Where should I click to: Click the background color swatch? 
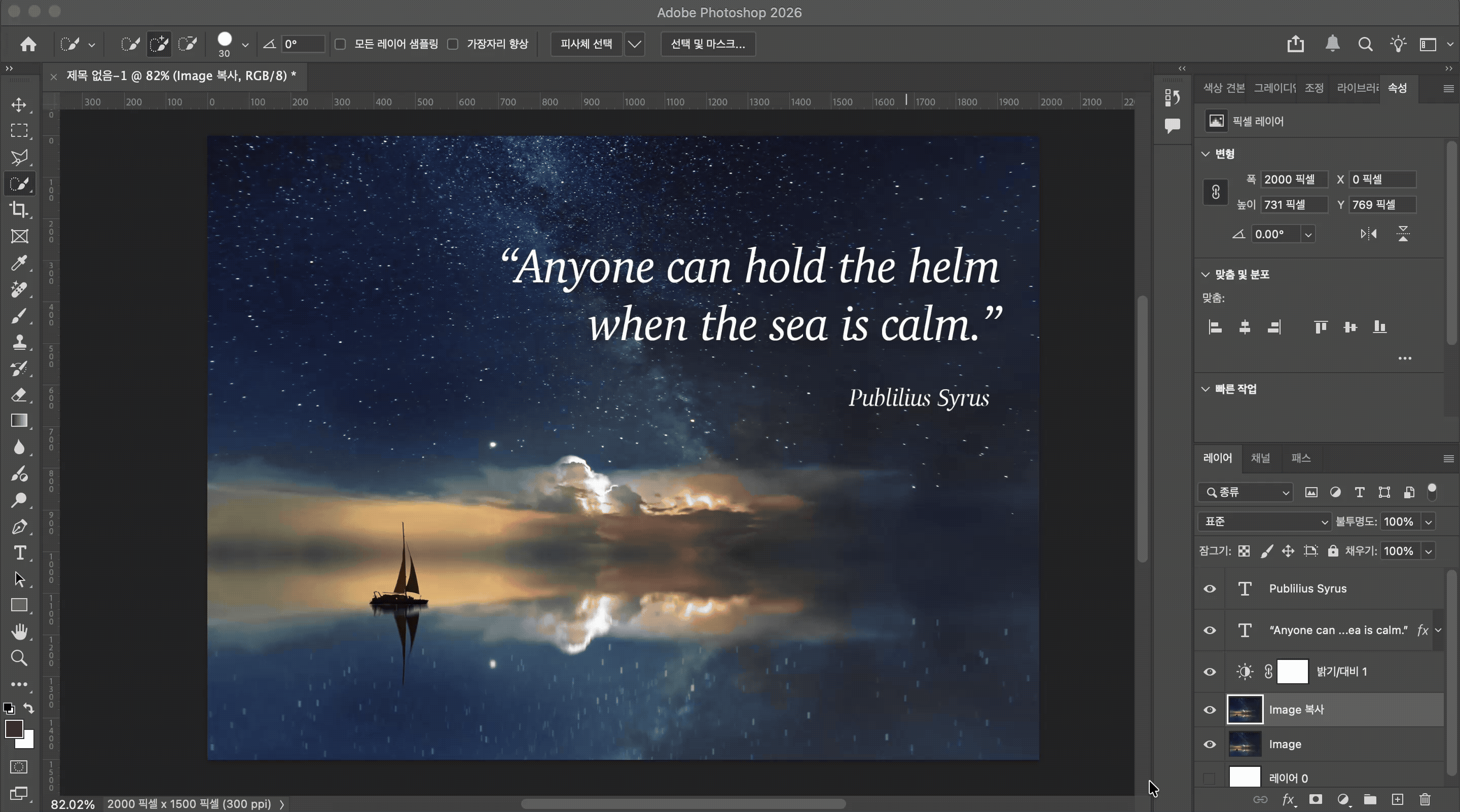pos(27,741)
